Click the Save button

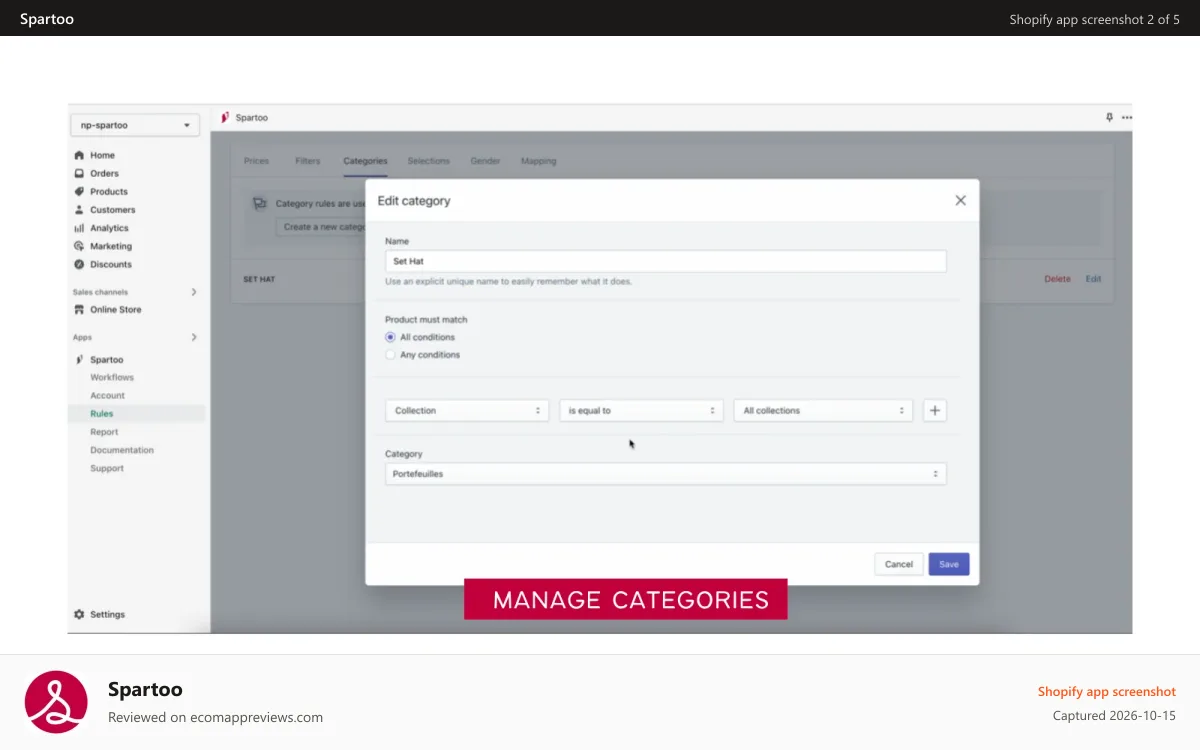[x=949, y=564]
